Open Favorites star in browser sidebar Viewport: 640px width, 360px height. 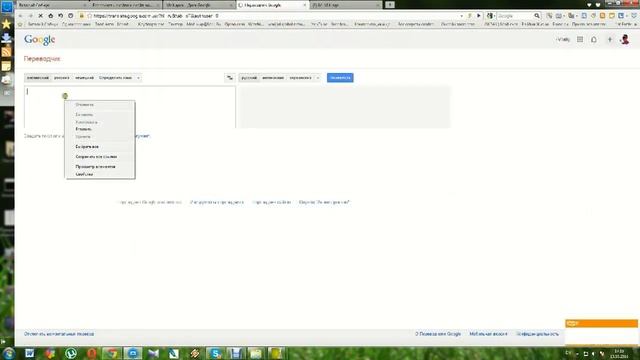pos(7,24)
